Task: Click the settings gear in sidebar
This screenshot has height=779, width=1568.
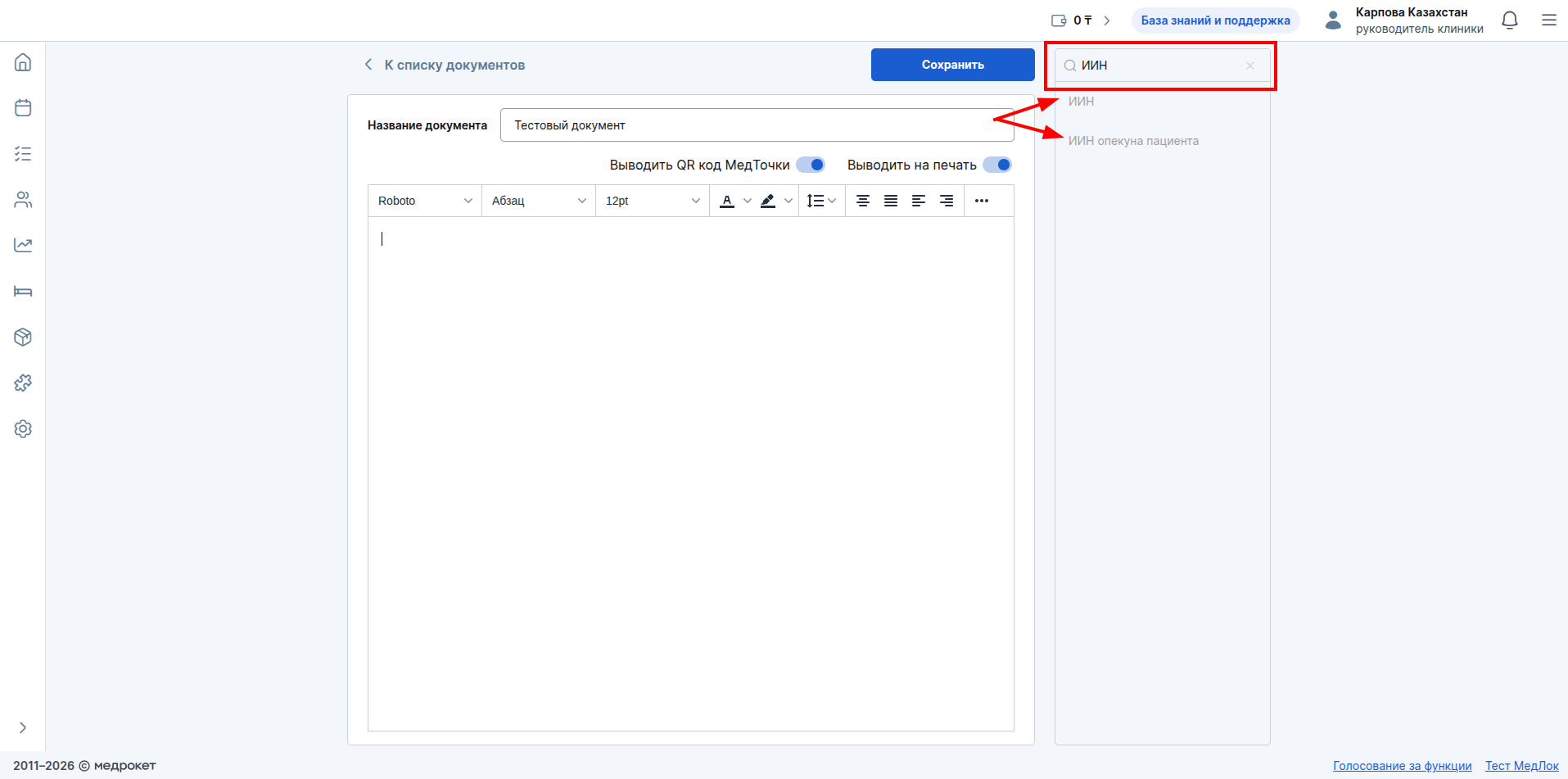Action: pos(23,428)
